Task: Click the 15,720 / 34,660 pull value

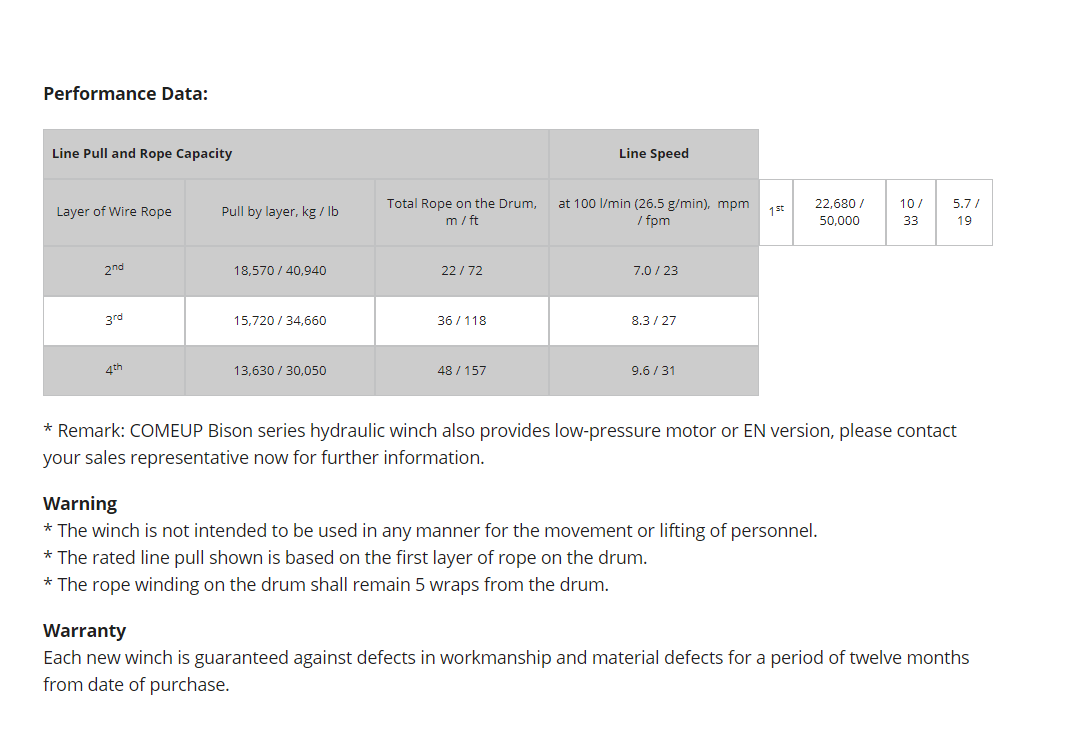Action: (280, 321)
